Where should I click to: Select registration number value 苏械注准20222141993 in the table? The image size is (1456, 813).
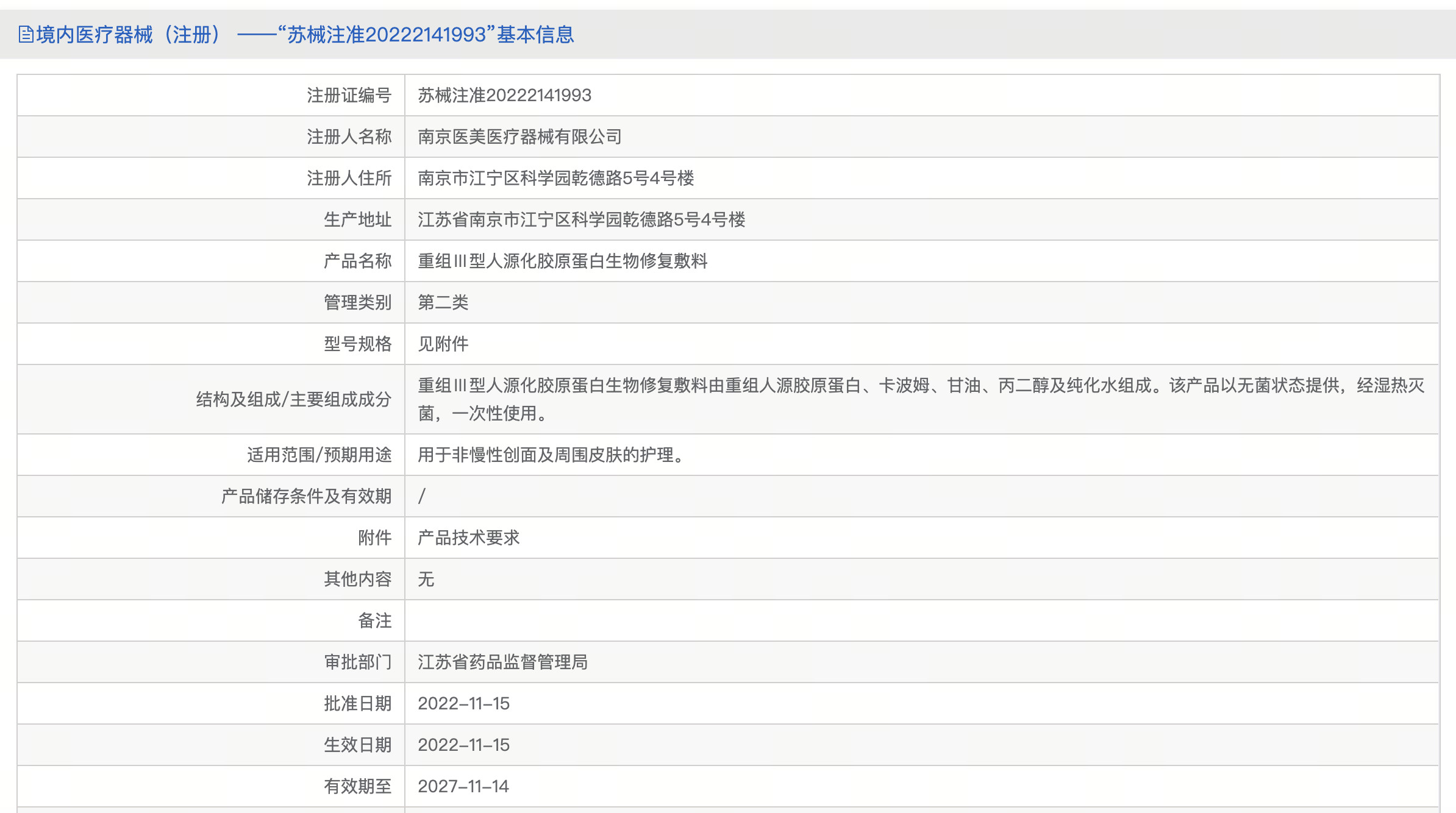pyautogui.click(x=504, y=96)
